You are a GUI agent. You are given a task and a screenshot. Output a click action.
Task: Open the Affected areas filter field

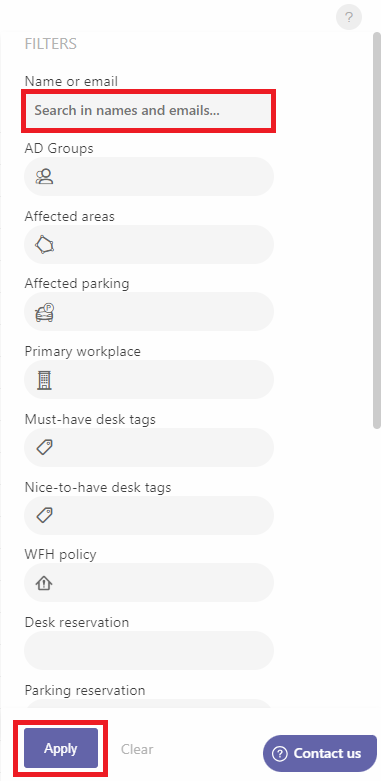[x=149, y=245]
